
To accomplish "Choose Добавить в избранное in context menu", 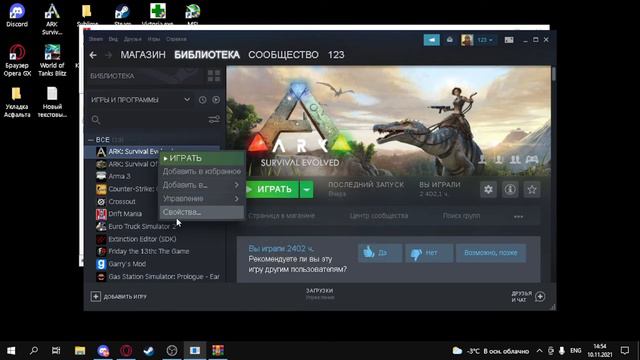I will tap(202, 171).
